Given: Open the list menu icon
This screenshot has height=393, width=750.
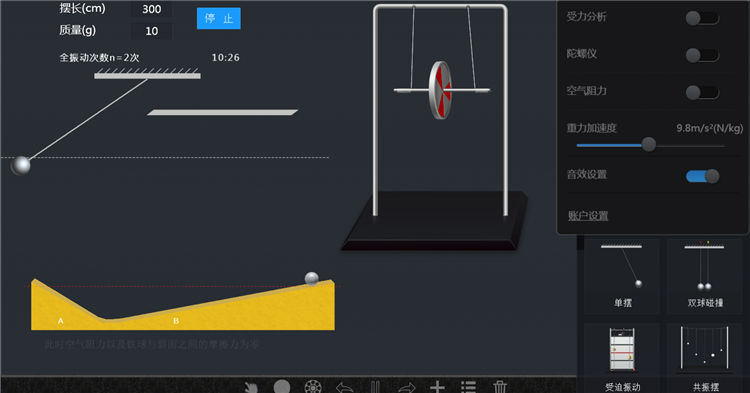Looking at the screenshot, I should coord(468,387).
